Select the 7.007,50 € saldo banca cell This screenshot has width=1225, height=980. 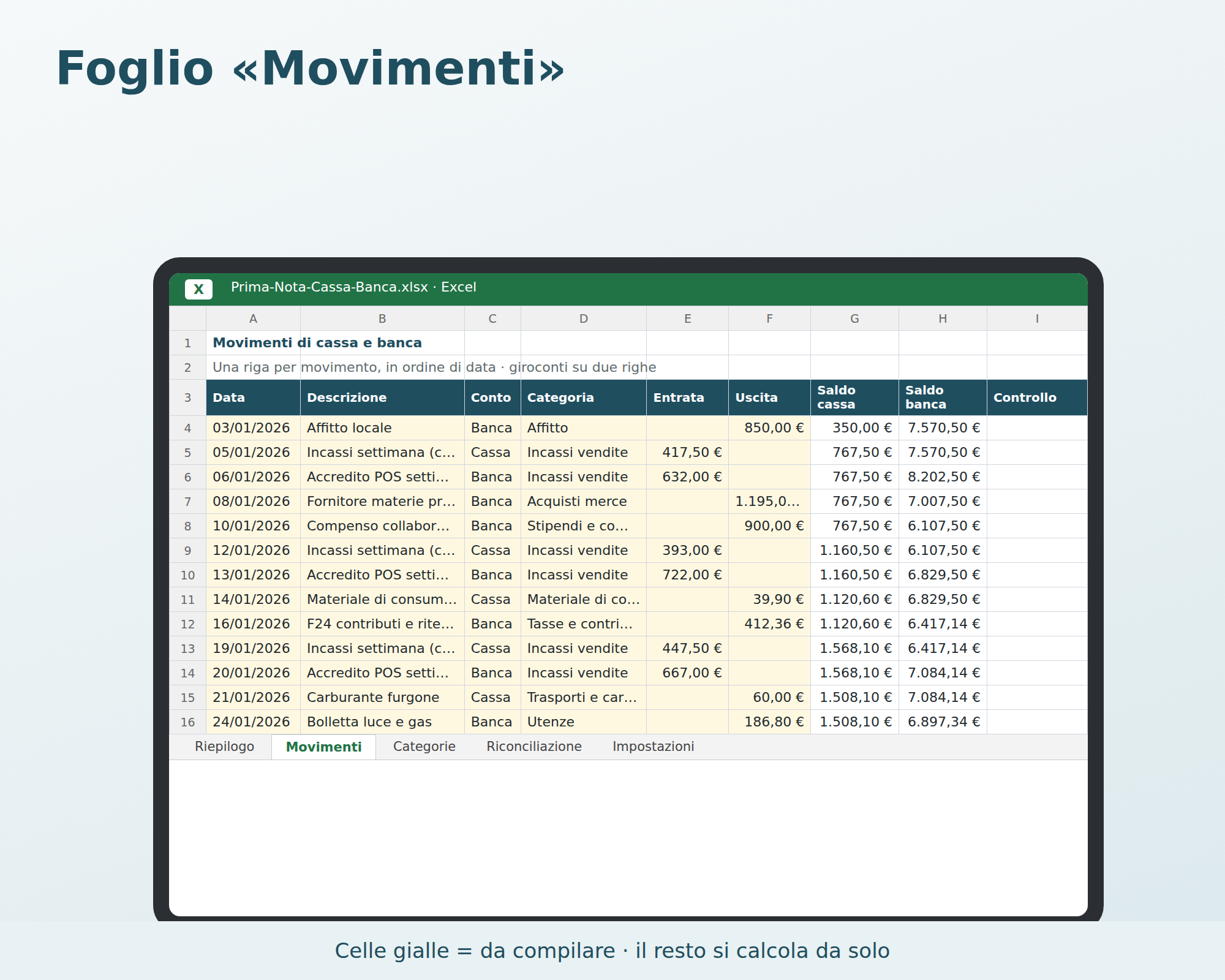click(x=943, y=502)
